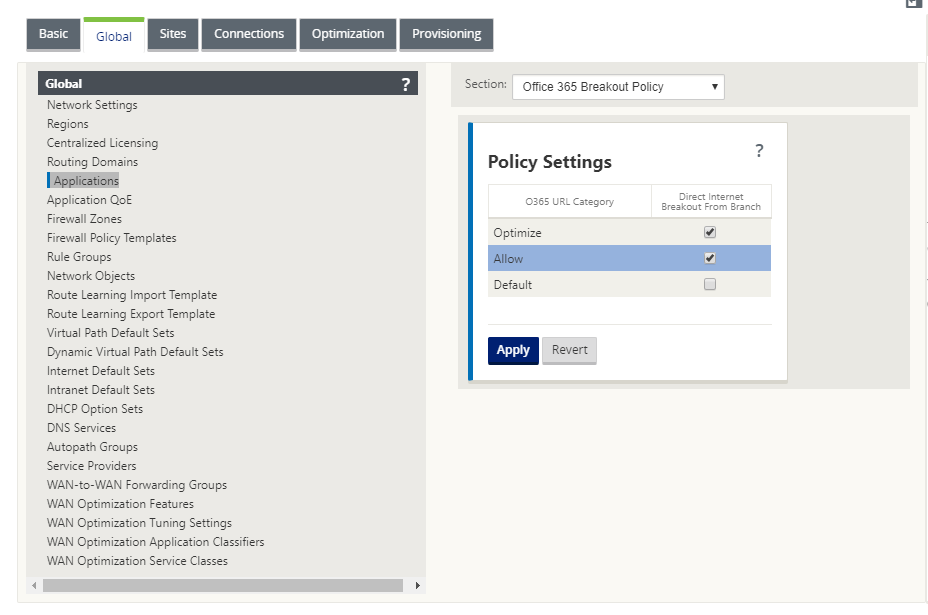This screenshot has width=928, height=615.
Task: Enable the Default breakout checkbox
Action: (710, 284)
